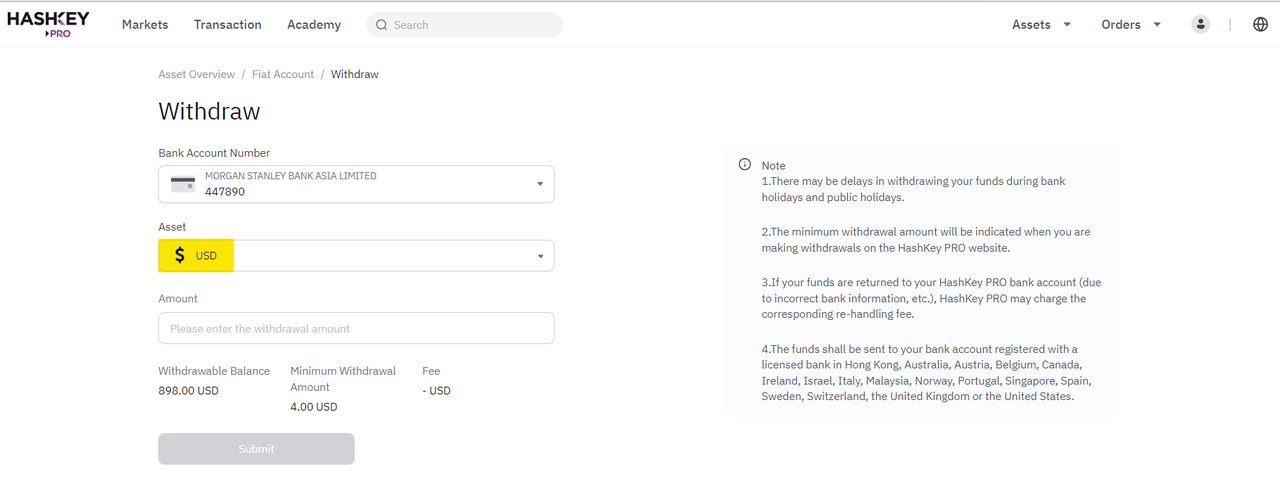1280x483 pixels.
Task: Click the bank card icon
Action: tap(183, 184)
